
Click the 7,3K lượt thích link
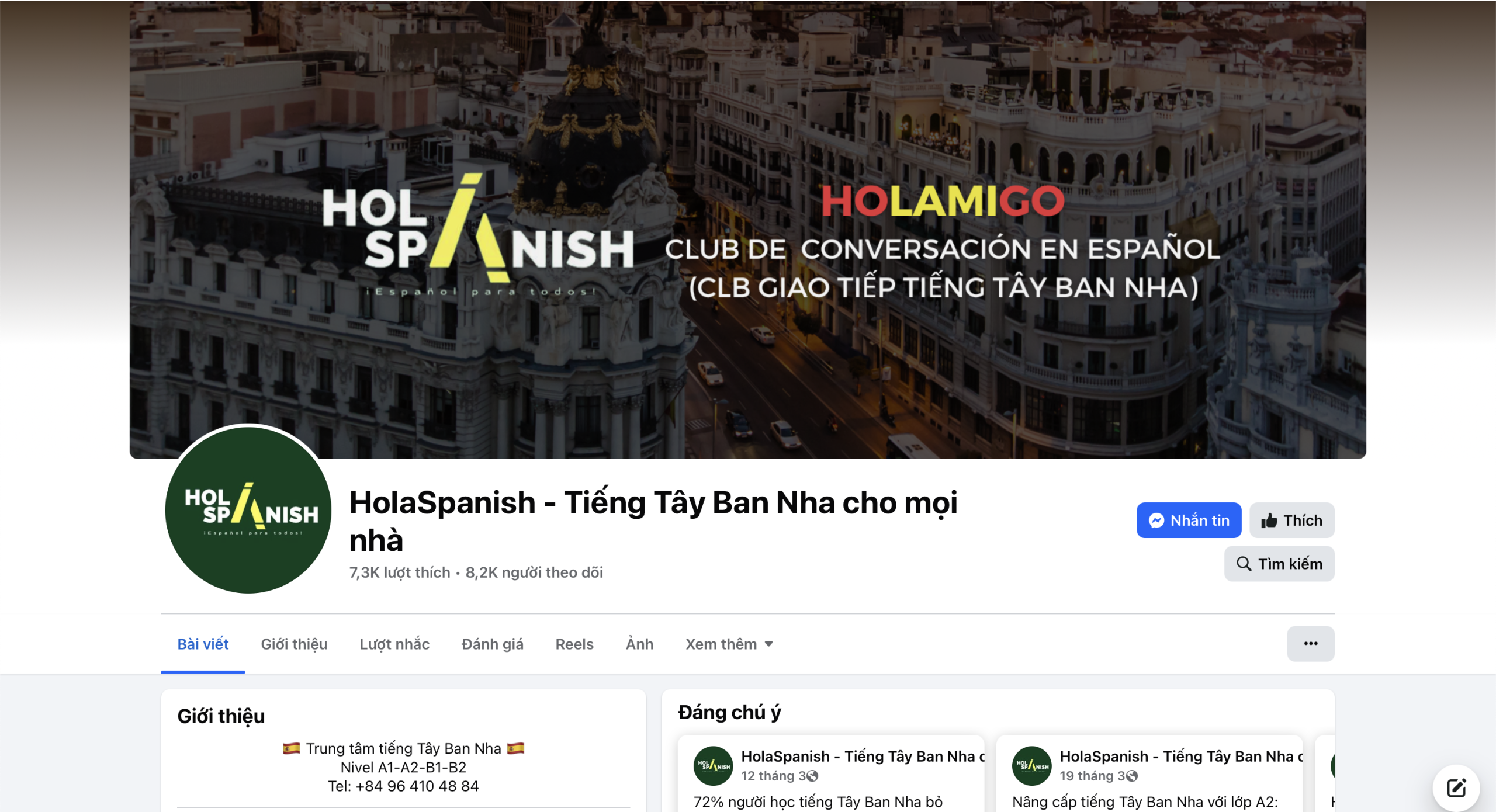point(400,572)
